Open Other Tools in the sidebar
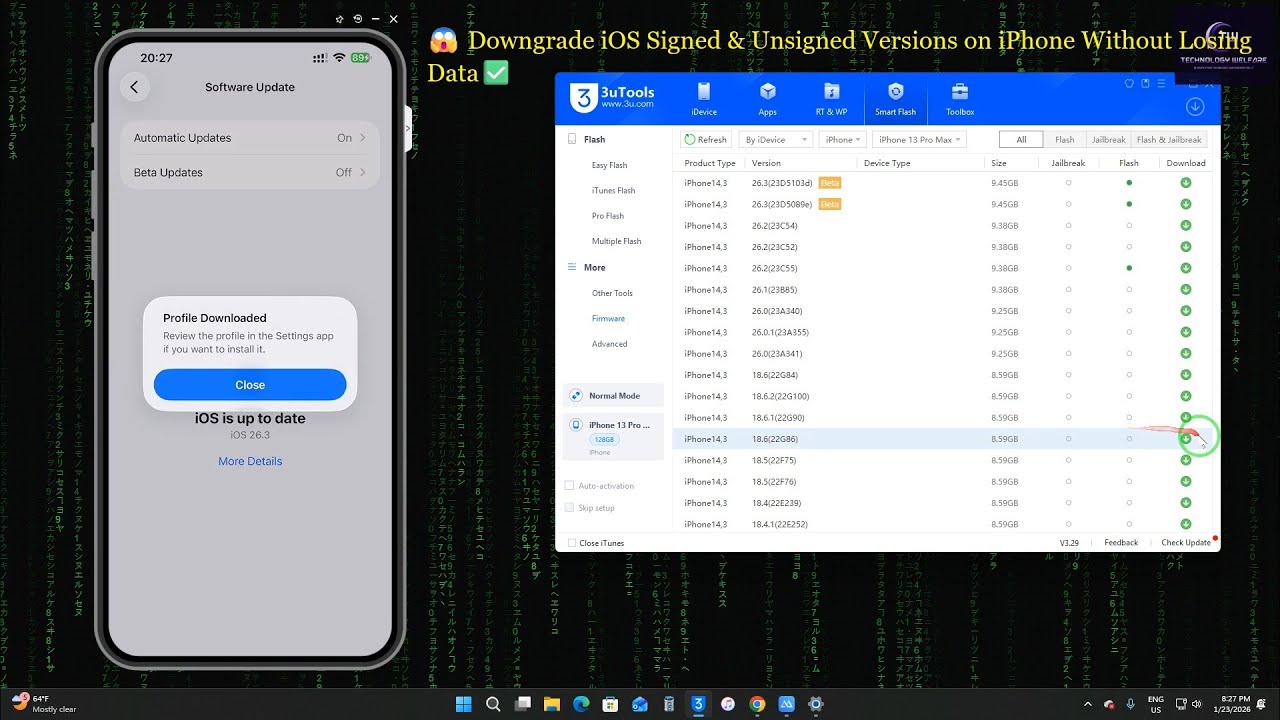Viewport: 1280px width, 720px height. tap(612, 293)
